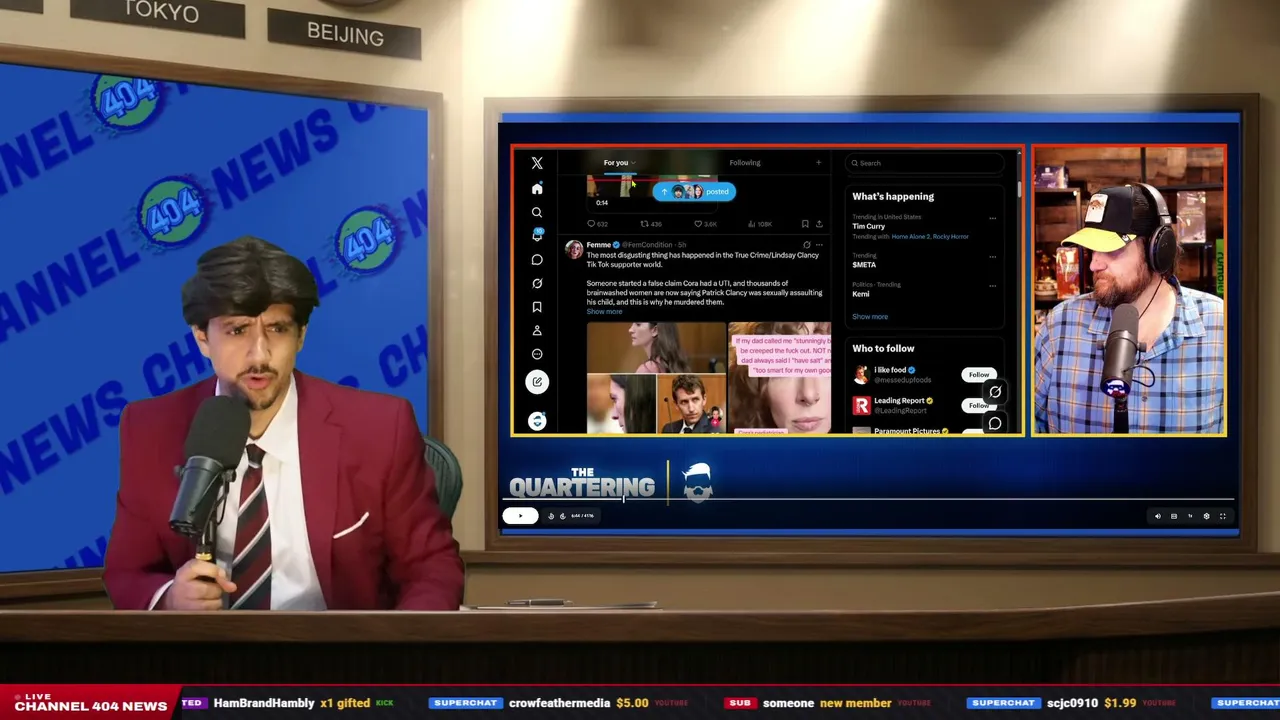
Task: Open the video player settings gear
Action: 1206,516
